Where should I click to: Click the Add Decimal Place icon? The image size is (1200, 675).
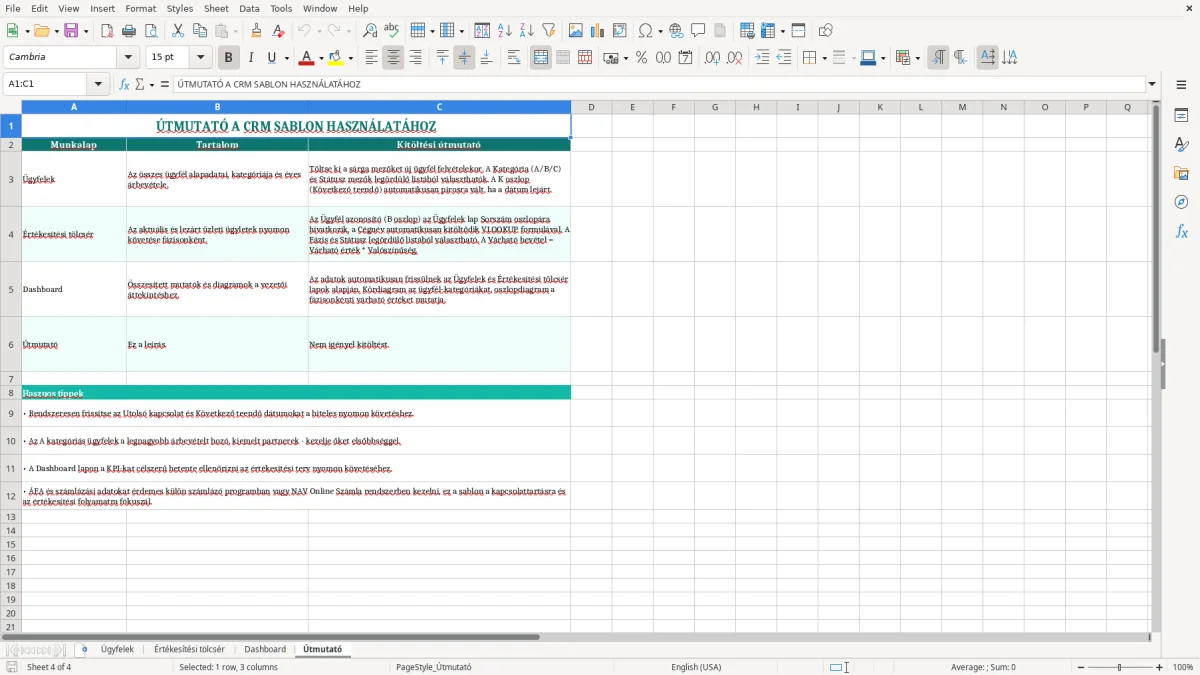pos(713,58)
